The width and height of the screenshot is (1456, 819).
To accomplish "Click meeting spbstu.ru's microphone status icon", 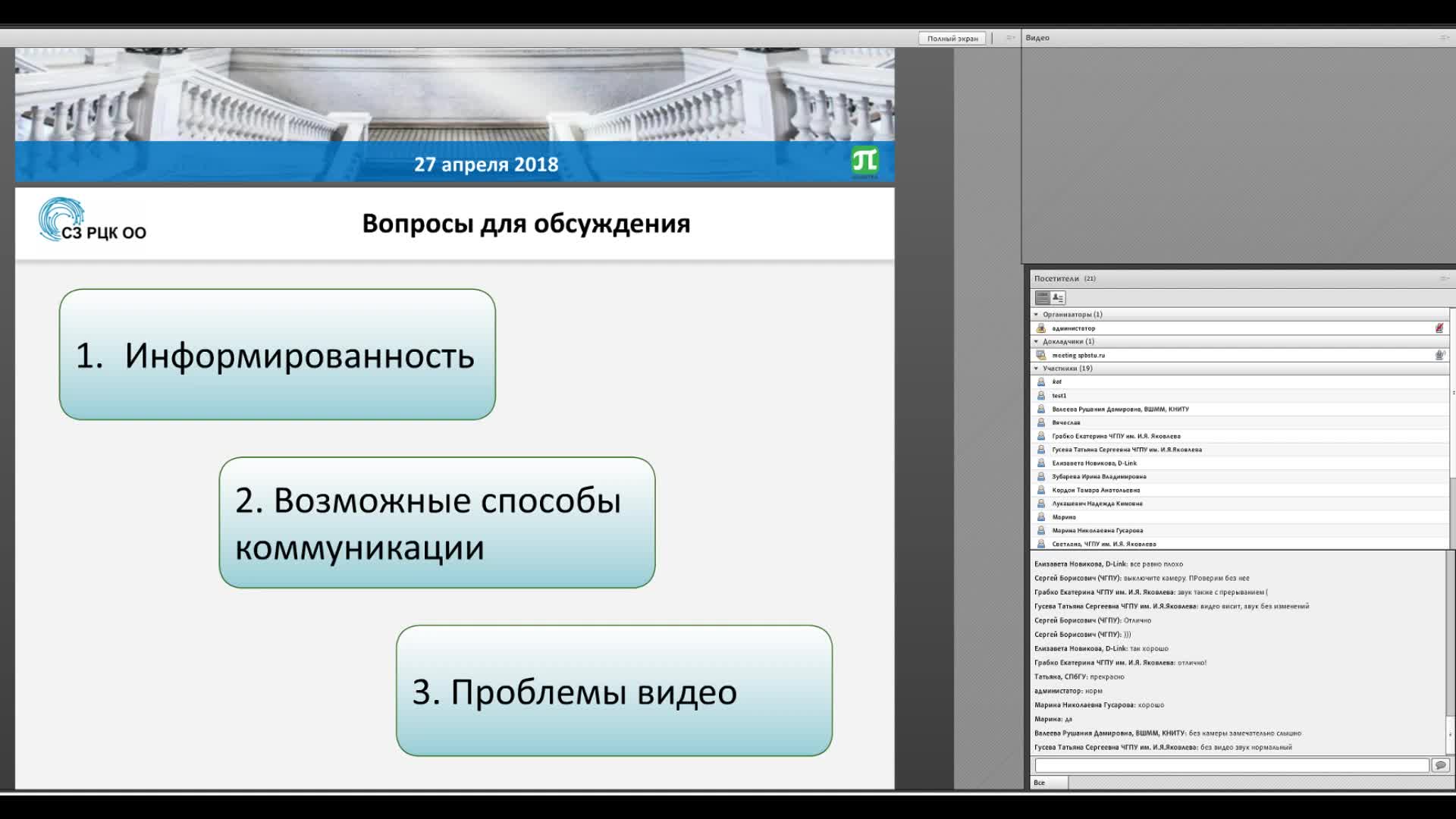I will (1439, 355).
